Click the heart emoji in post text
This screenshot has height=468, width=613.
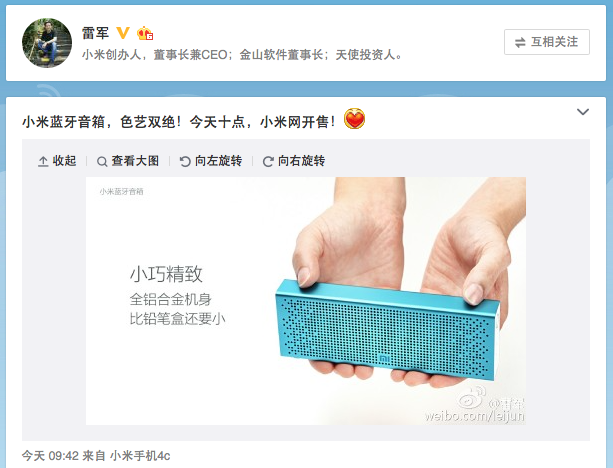(354, 119)
